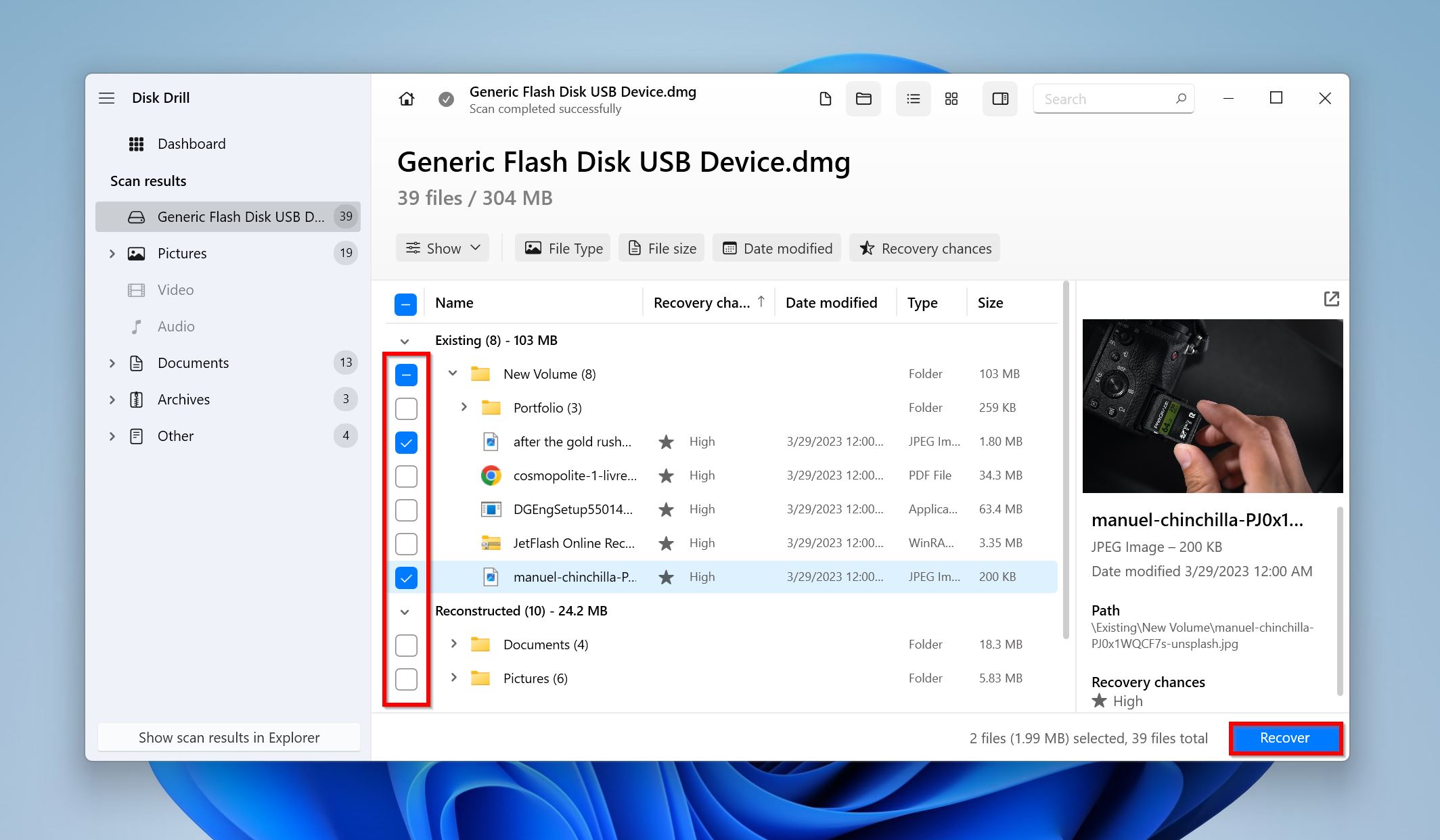Click the Dashboard menu item
The image size is (1440, 840).
tap(192, 143)
